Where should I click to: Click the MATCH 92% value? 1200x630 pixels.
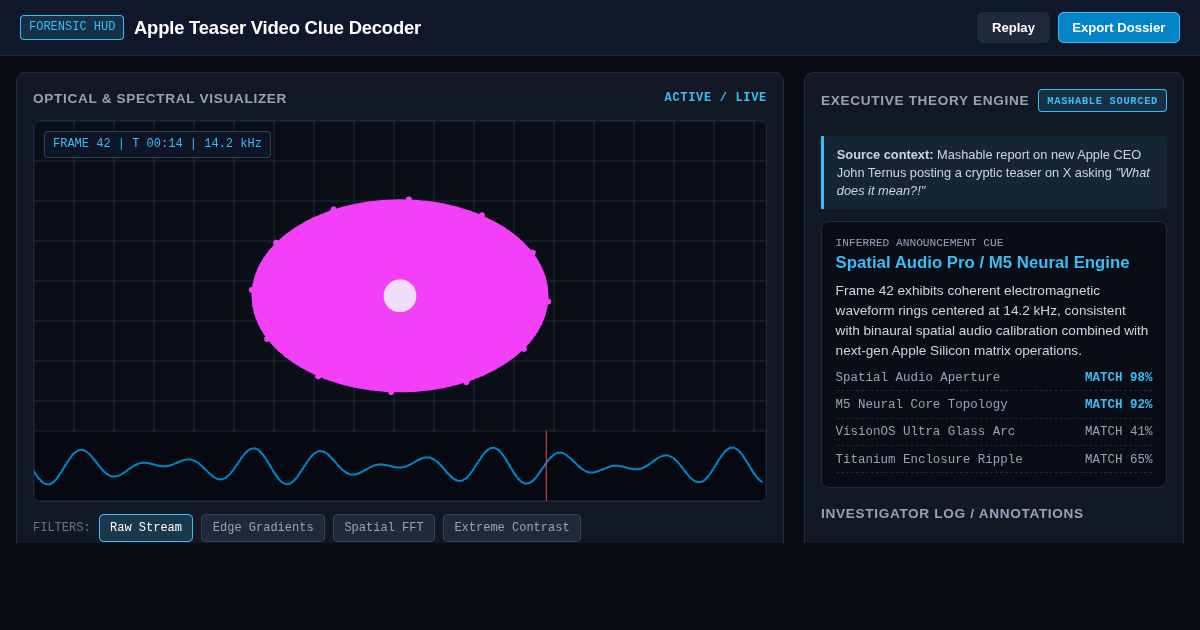click(x=1118, y=405)
